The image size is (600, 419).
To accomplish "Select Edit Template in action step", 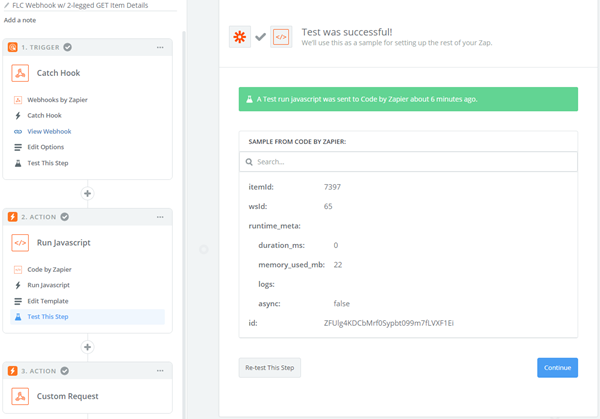I will click(x=48, y=301).
